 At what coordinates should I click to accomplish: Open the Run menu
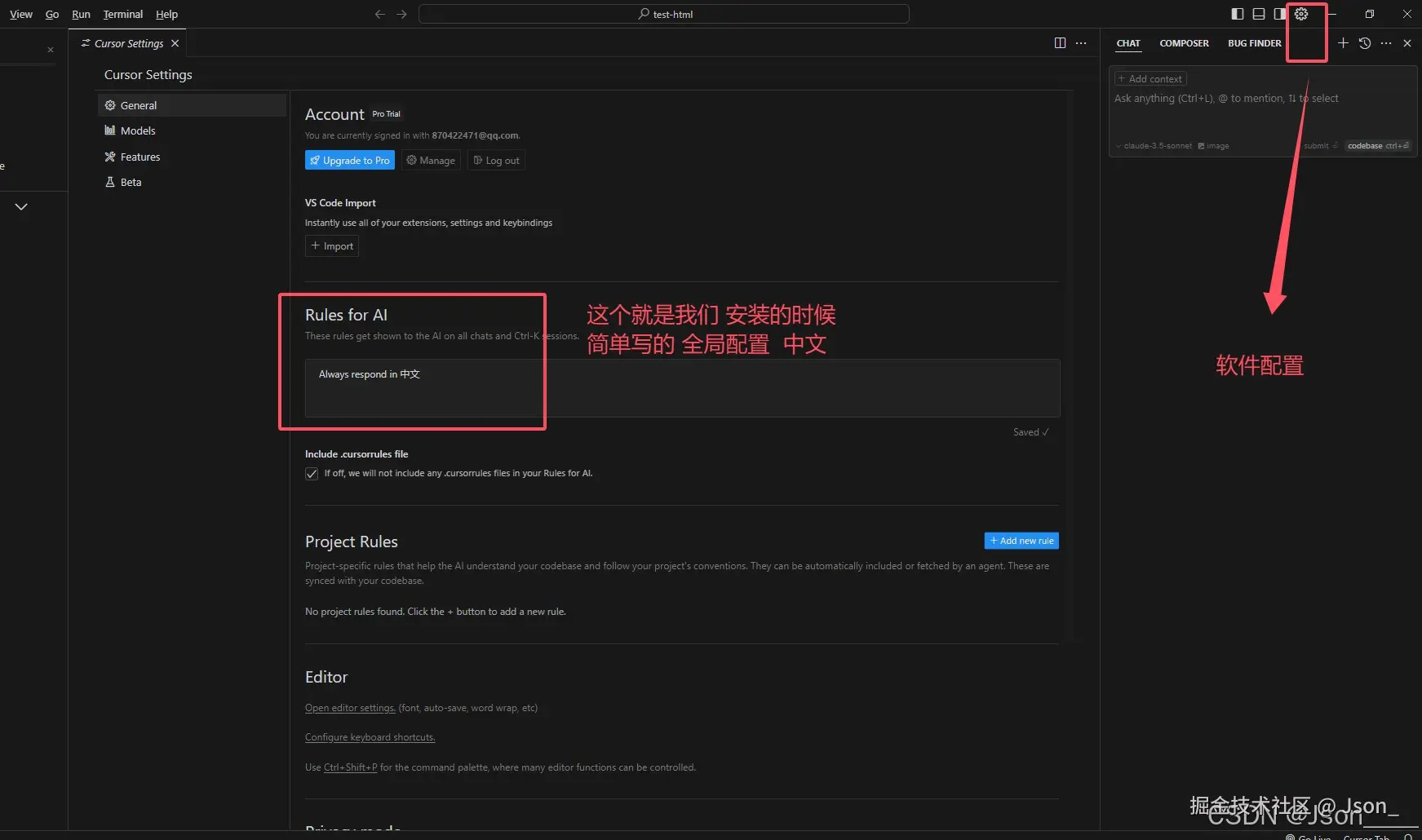81,14
